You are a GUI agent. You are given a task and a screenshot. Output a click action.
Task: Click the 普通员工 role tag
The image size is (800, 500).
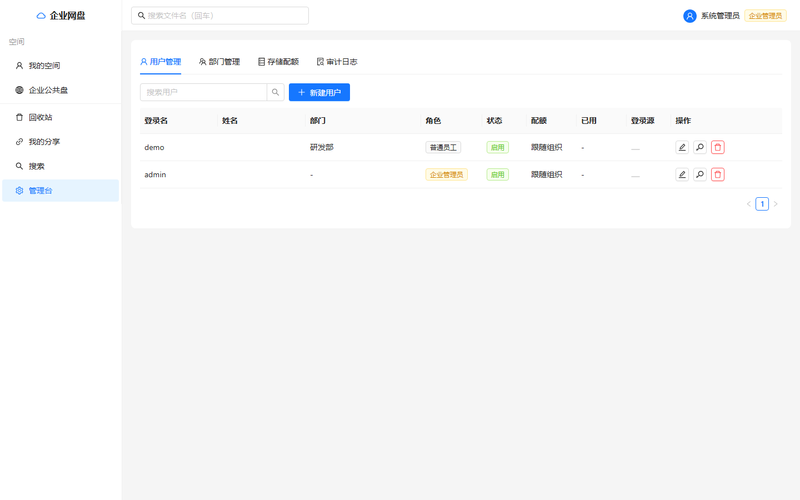click(x=443, y=147)
